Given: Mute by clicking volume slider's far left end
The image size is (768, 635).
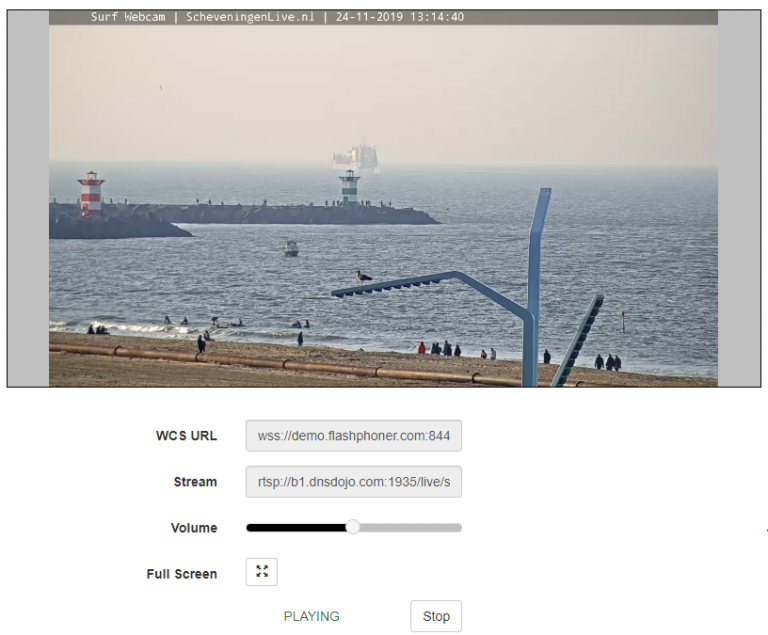Looking at the screenshot, I should 248,527.
